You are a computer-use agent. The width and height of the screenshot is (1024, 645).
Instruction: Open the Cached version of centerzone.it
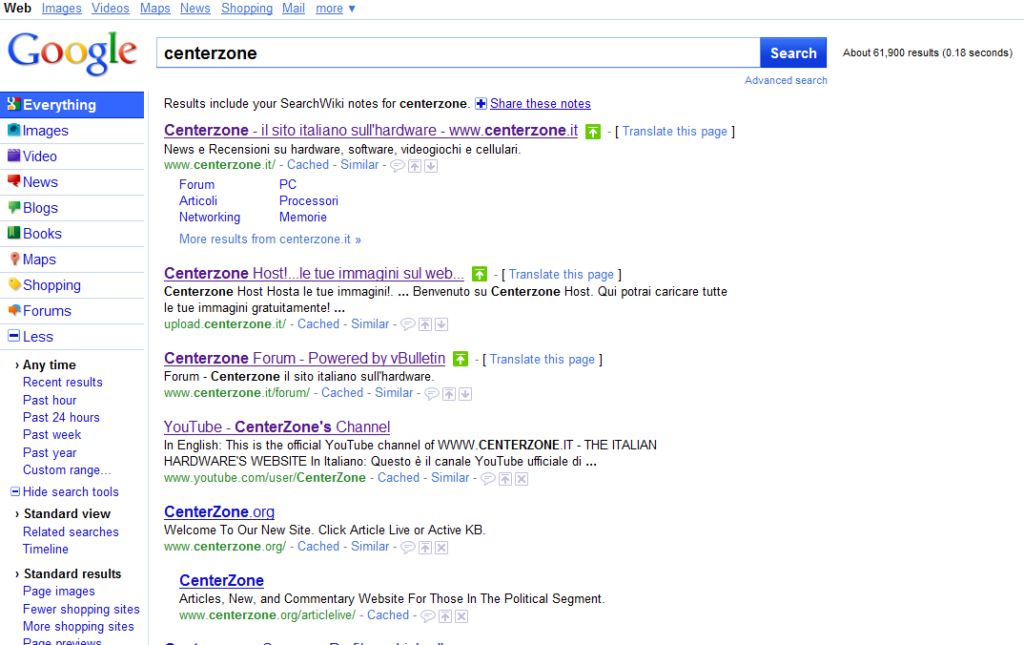point(308,165)
